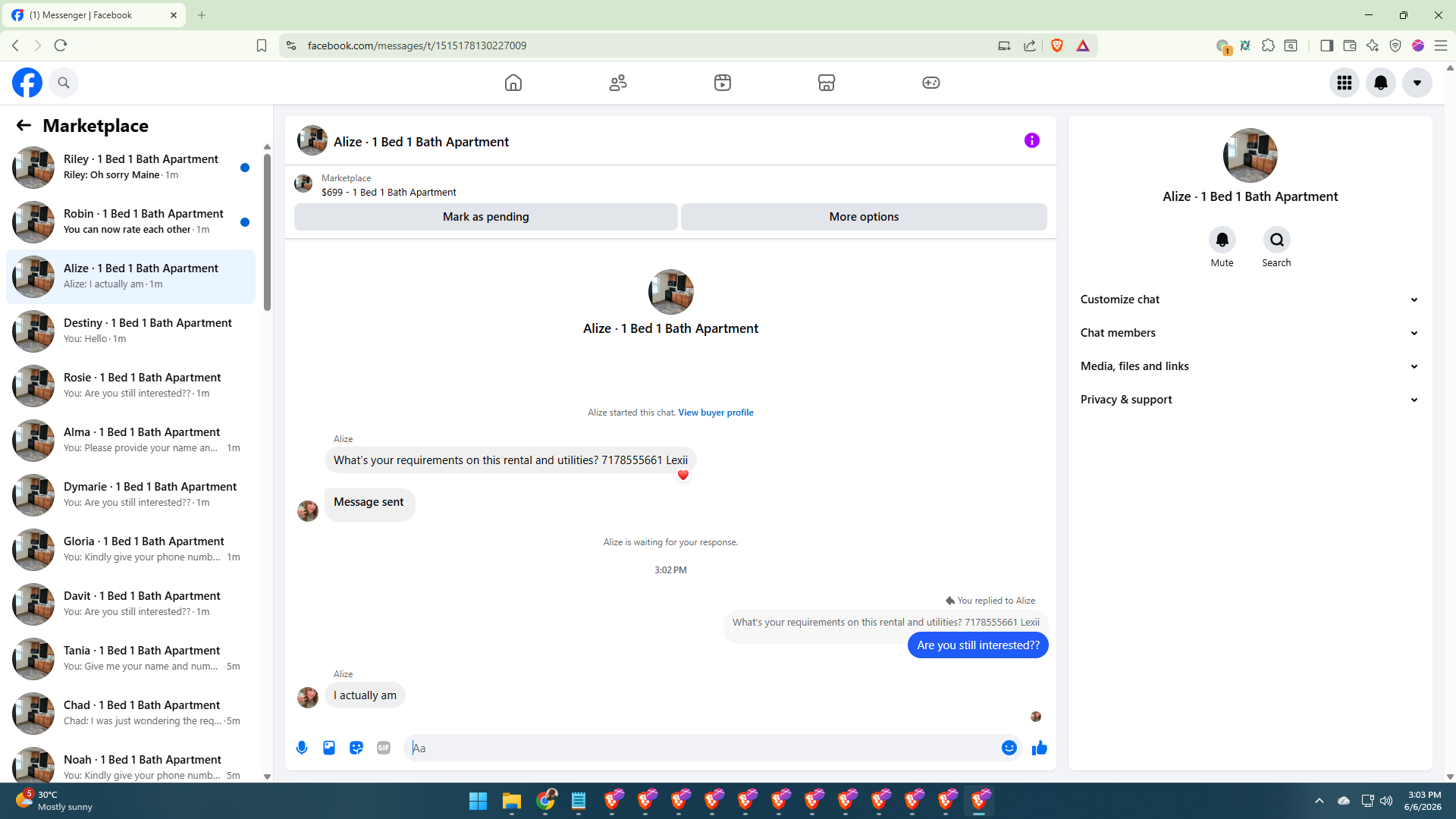The image size is (1456, 819).
Task: Open the account dropdown menu
Action: 1417,83
